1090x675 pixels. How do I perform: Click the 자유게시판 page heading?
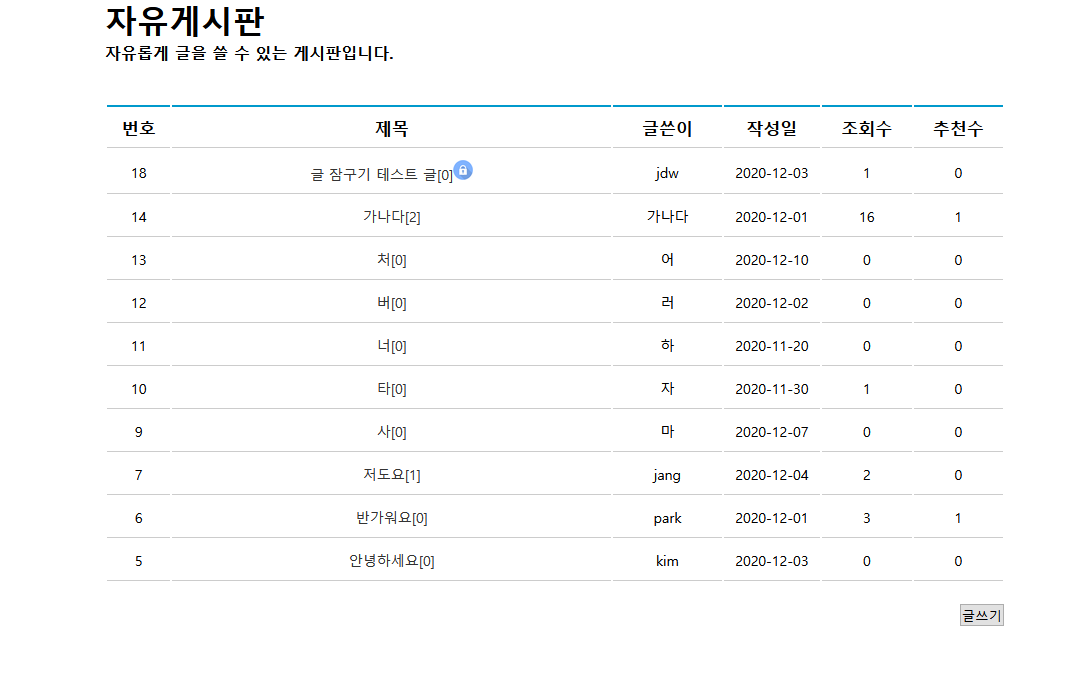[185, 21]
